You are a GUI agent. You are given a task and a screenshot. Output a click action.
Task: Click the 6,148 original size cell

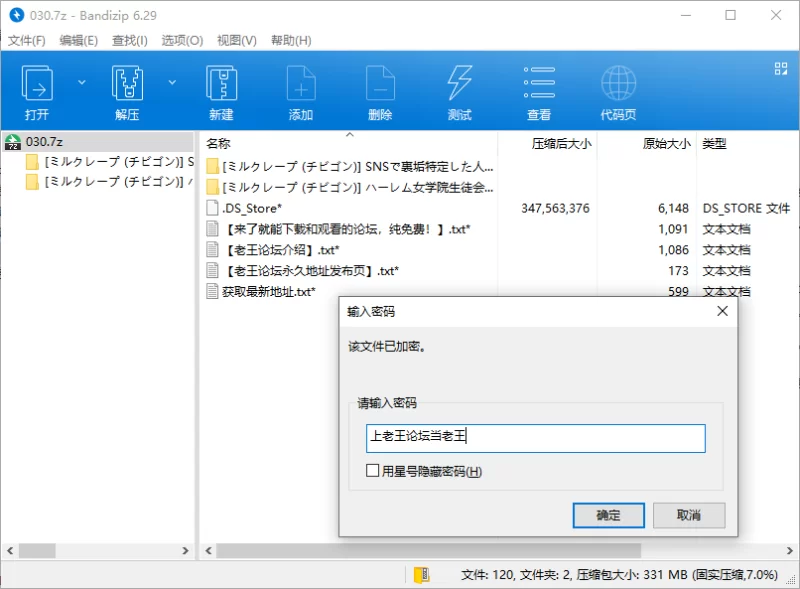[x=673, y=208]
